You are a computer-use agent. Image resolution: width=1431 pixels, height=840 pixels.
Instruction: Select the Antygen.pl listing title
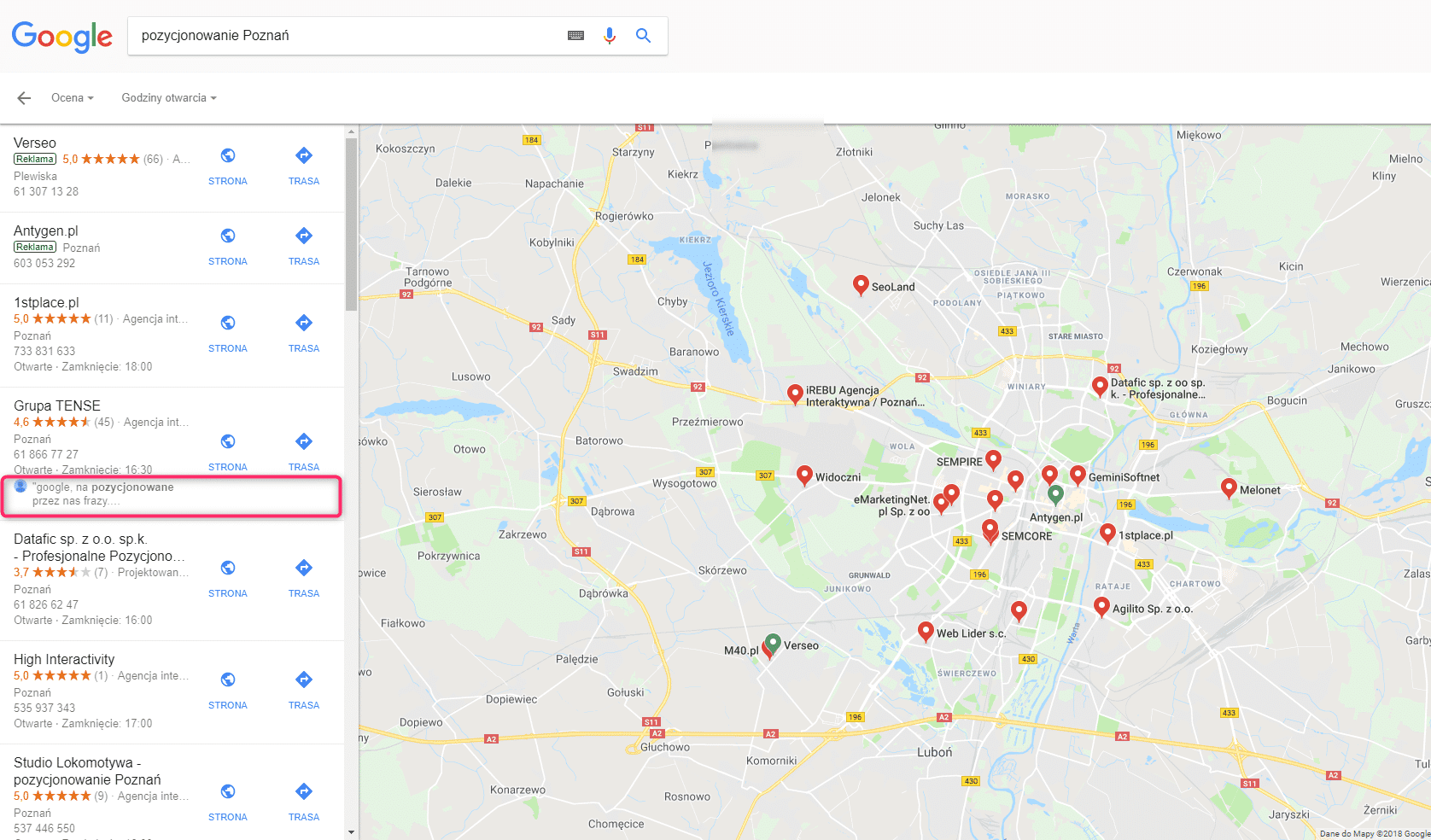46,231
